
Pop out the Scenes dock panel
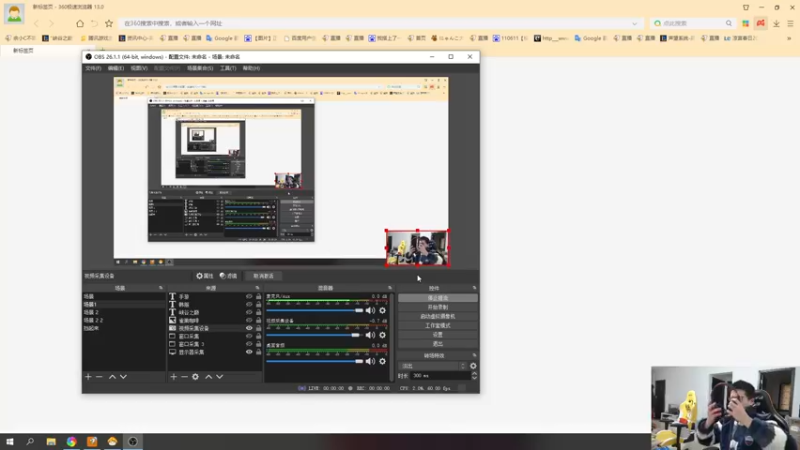click(x=161, y=288)
